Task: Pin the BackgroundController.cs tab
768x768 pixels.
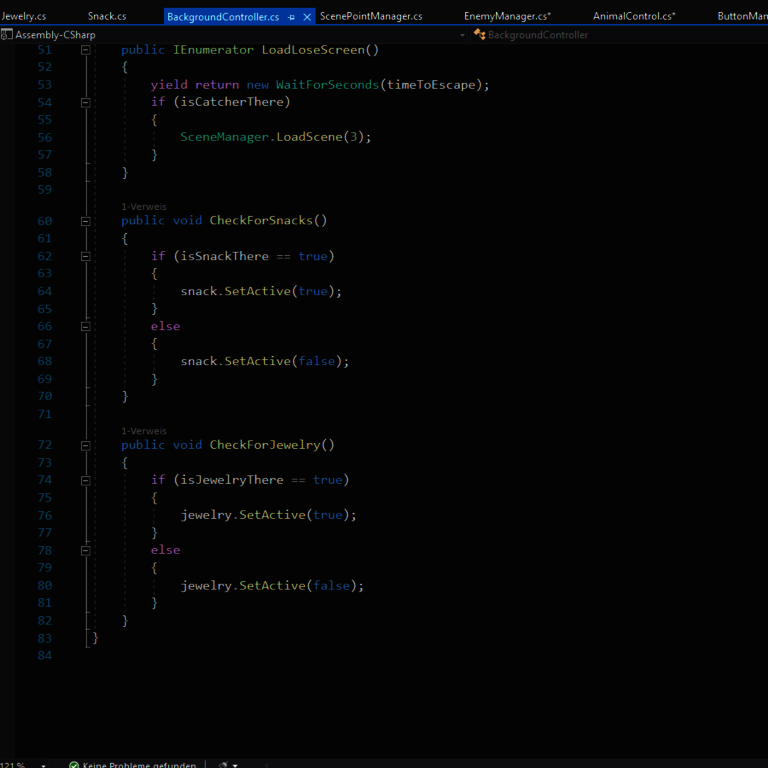Action: coord(291,17)
